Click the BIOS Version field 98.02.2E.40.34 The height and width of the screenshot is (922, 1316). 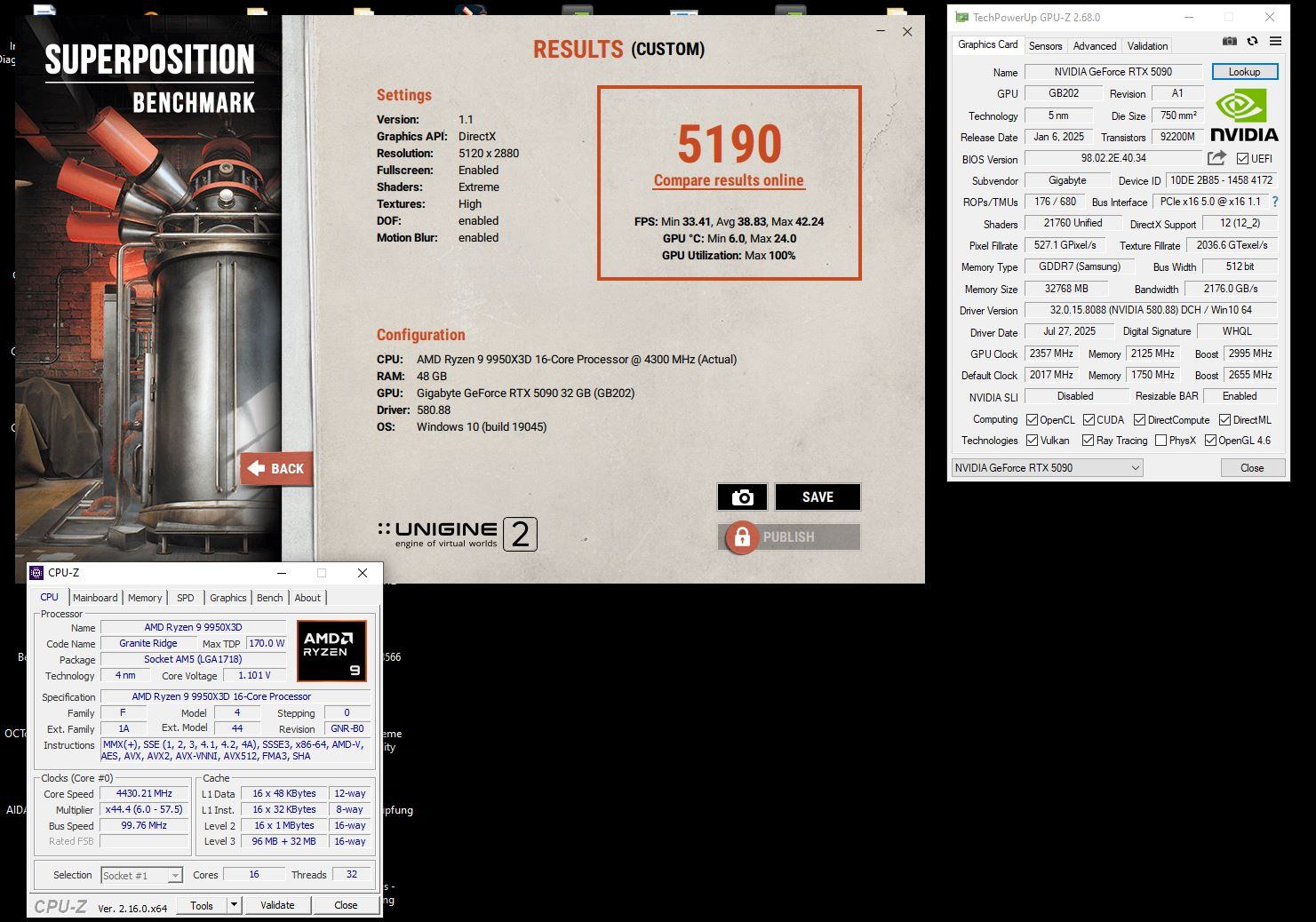click(x=1113, y=158)
